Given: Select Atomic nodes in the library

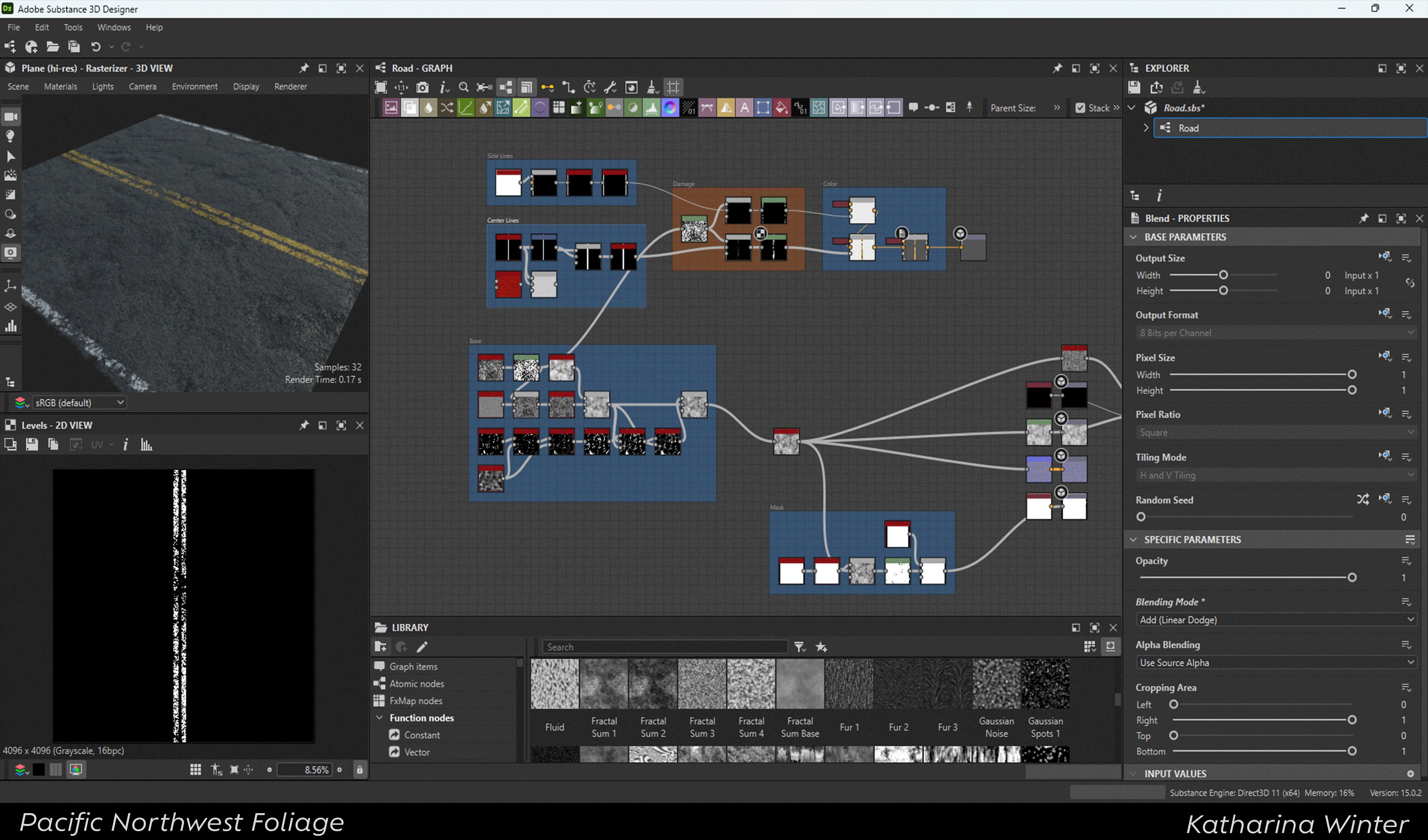Looking at the screenshot, I should [416, 684].
